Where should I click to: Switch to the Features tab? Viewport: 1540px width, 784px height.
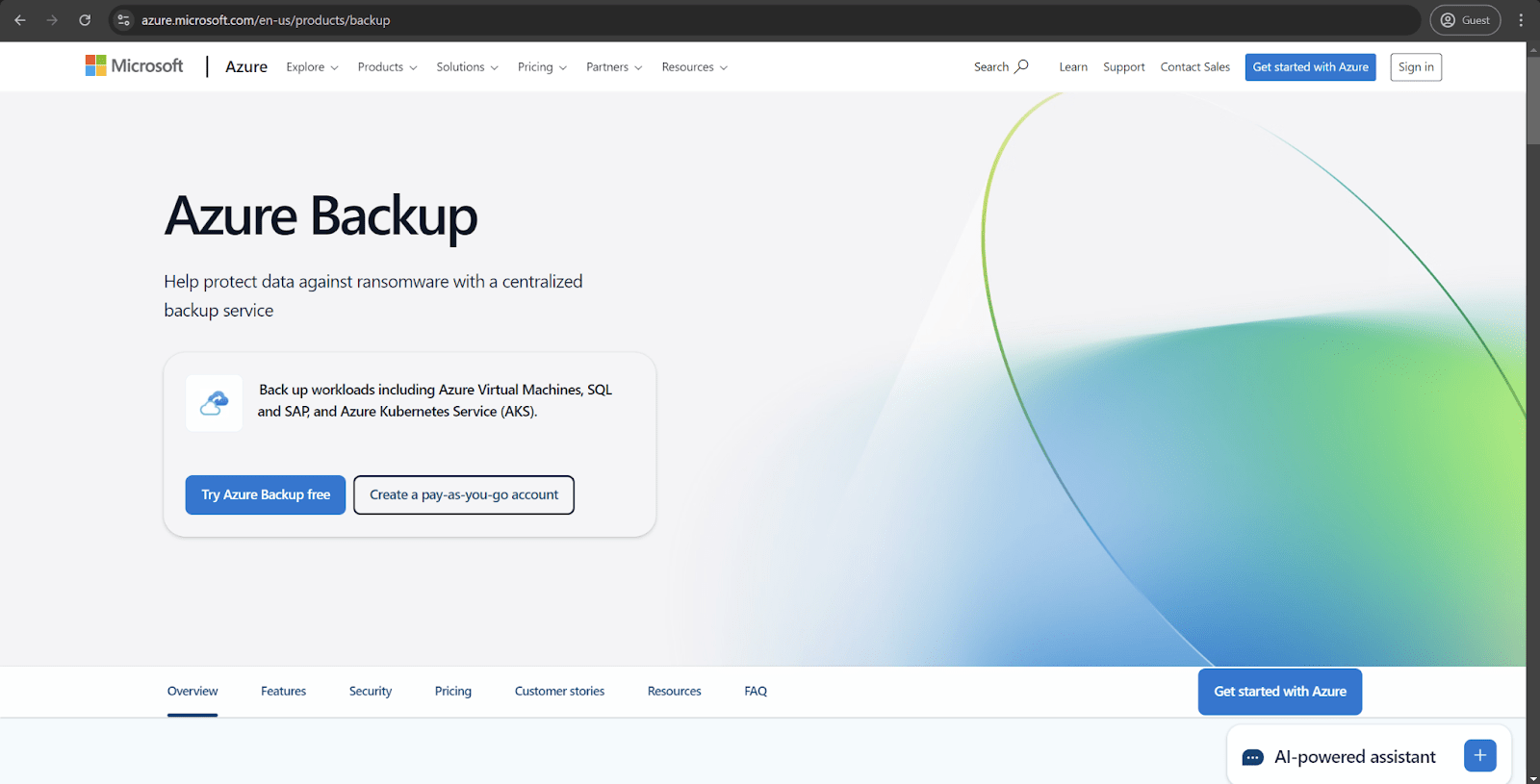(x=283, y=692)
